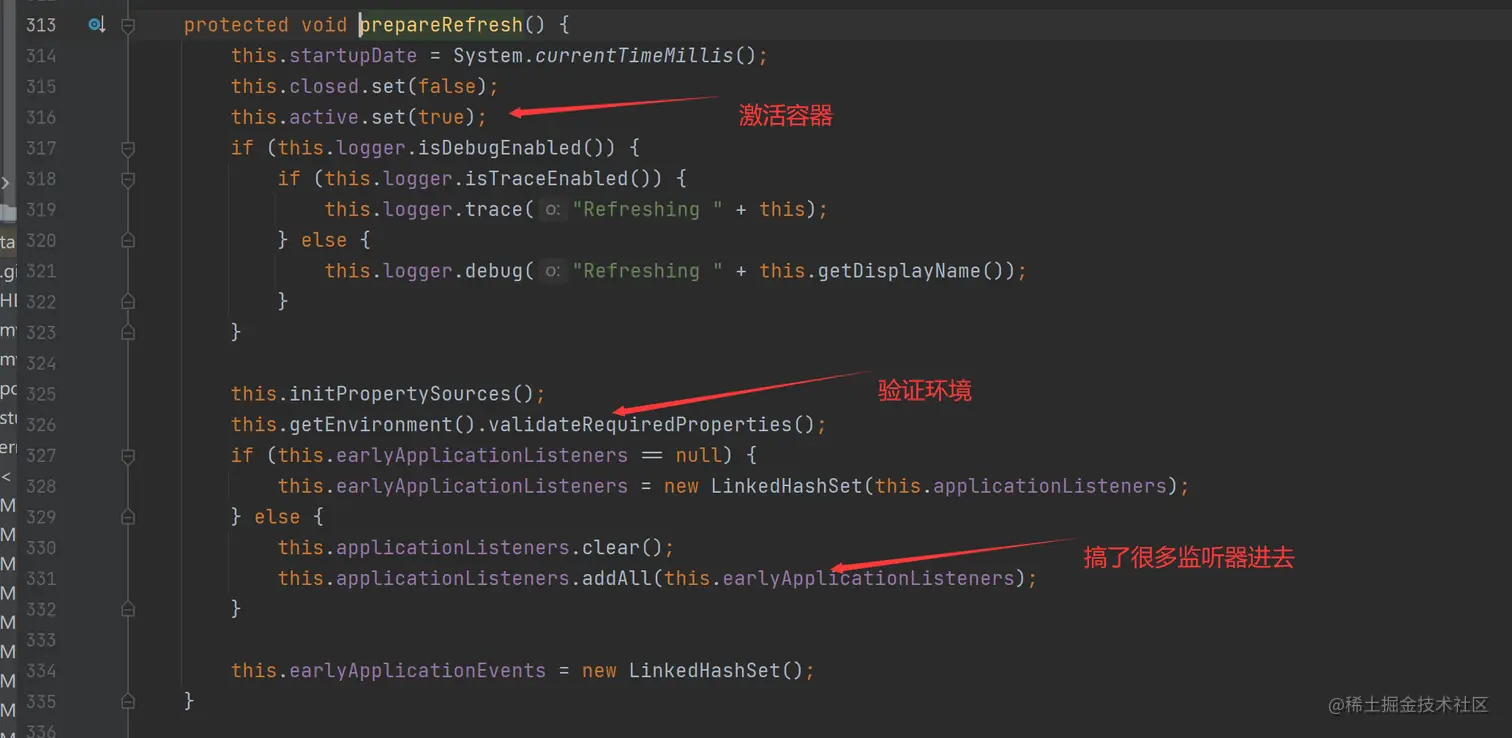Click the override gutter icon on line 313
The width and height of the screenshot is (1512, 738).
(x=96, y=24)
